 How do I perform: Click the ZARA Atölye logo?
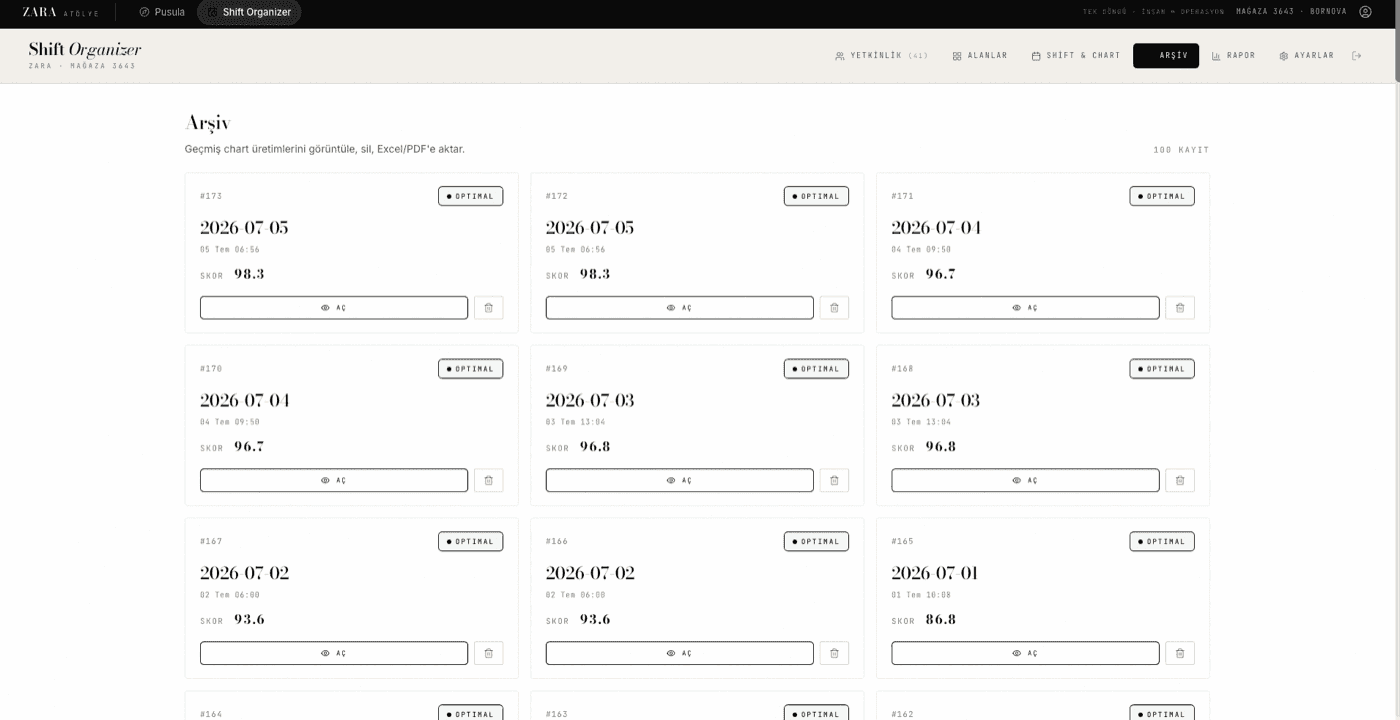[x=61, y=12]
